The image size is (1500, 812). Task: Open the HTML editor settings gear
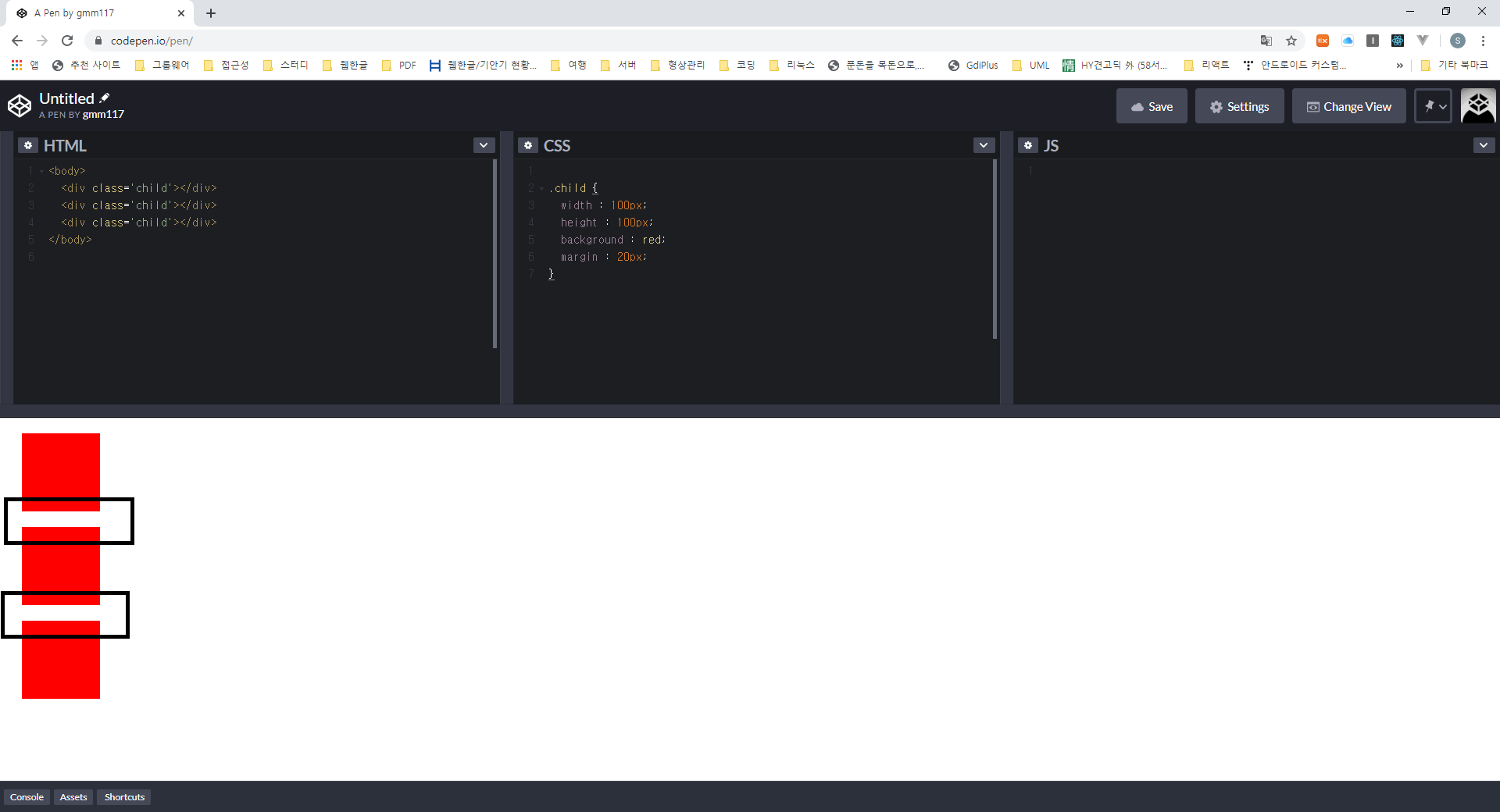(x=28, y=145)
